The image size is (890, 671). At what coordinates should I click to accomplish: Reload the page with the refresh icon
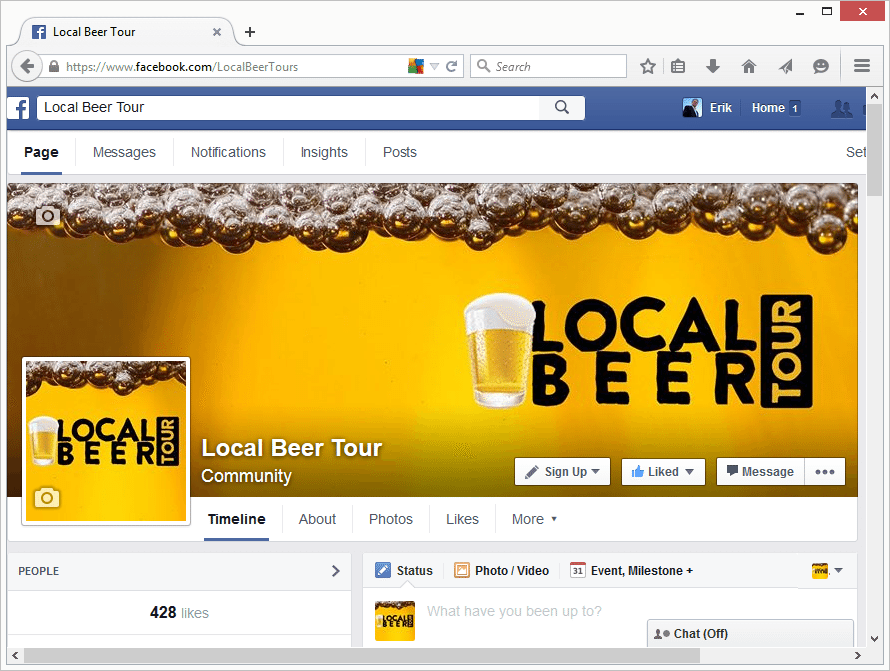click(452, 66)
